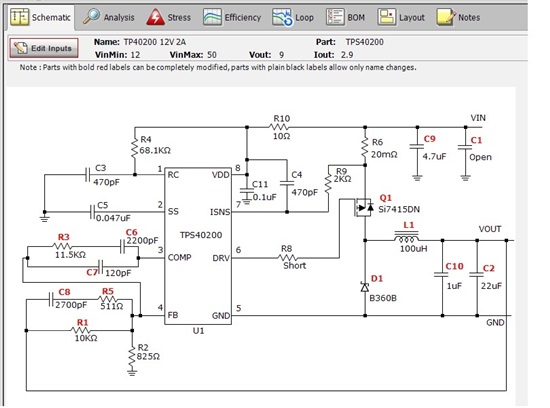Image resolution: width=550 pixels, height=408 pixels.
Task: Click the B360B diode part name
Action: [x=383, y=298]
